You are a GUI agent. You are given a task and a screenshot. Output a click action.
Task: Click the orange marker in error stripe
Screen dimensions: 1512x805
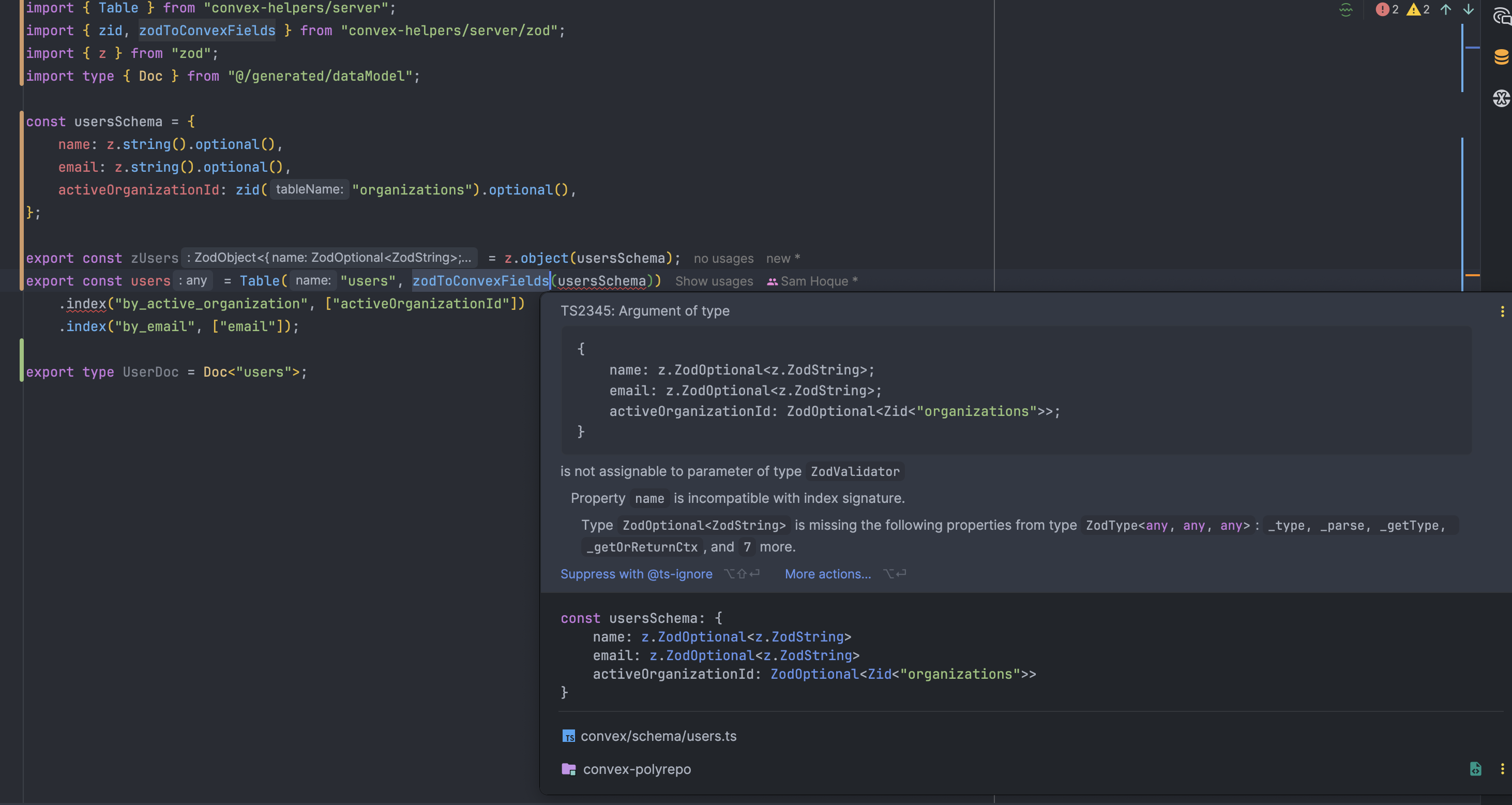pyautogui.click(x=1472, y=275)
